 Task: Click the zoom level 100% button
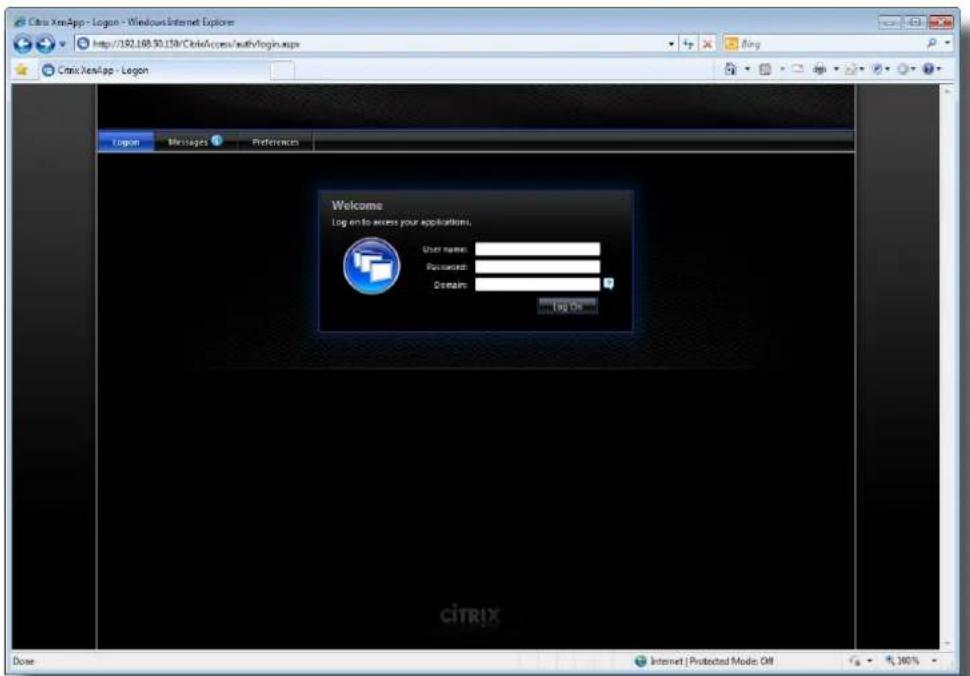[902, 661]
